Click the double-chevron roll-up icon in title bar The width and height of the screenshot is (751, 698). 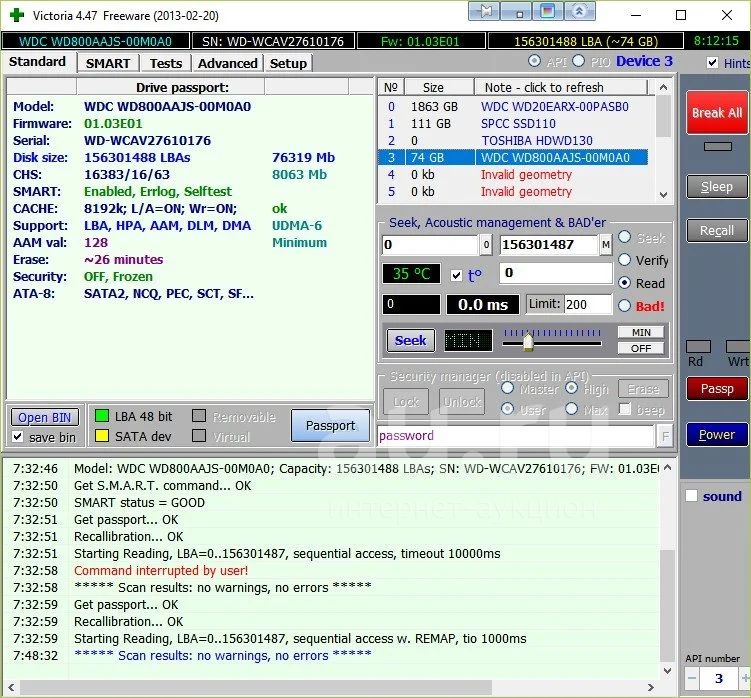coord(579,12)
